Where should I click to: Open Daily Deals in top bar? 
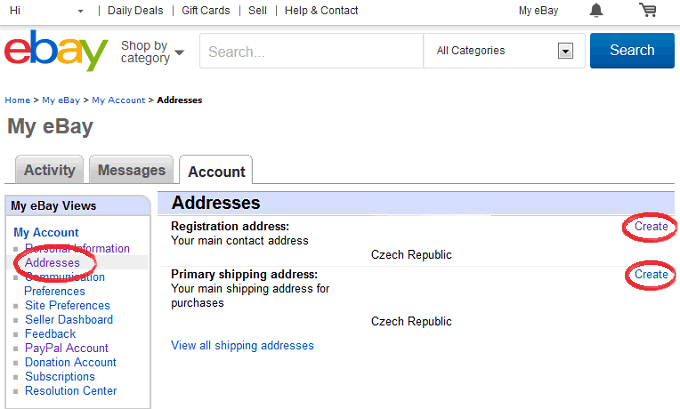click(135, 10)
